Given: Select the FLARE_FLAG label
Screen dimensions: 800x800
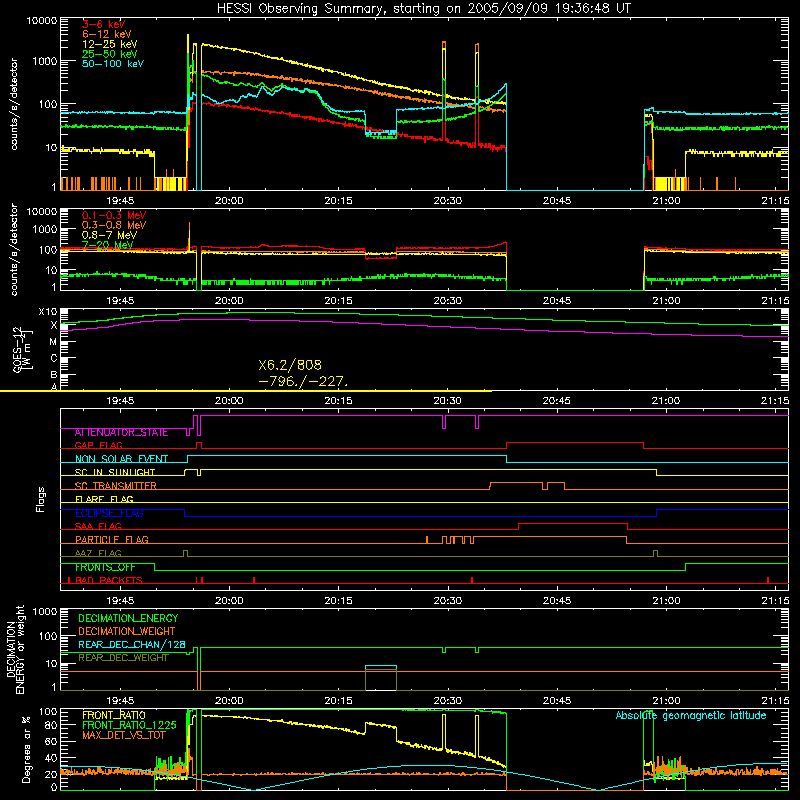Looking at the screenshot, I should pyautogui.click(x=104, y=499).
